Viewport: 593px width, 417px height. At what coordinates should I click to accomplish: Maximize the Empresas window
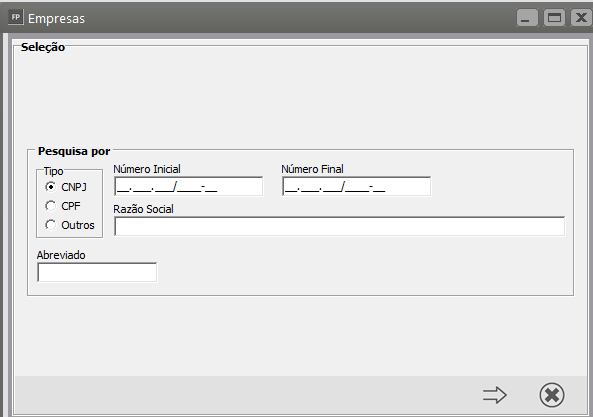[x=554, y=18]
